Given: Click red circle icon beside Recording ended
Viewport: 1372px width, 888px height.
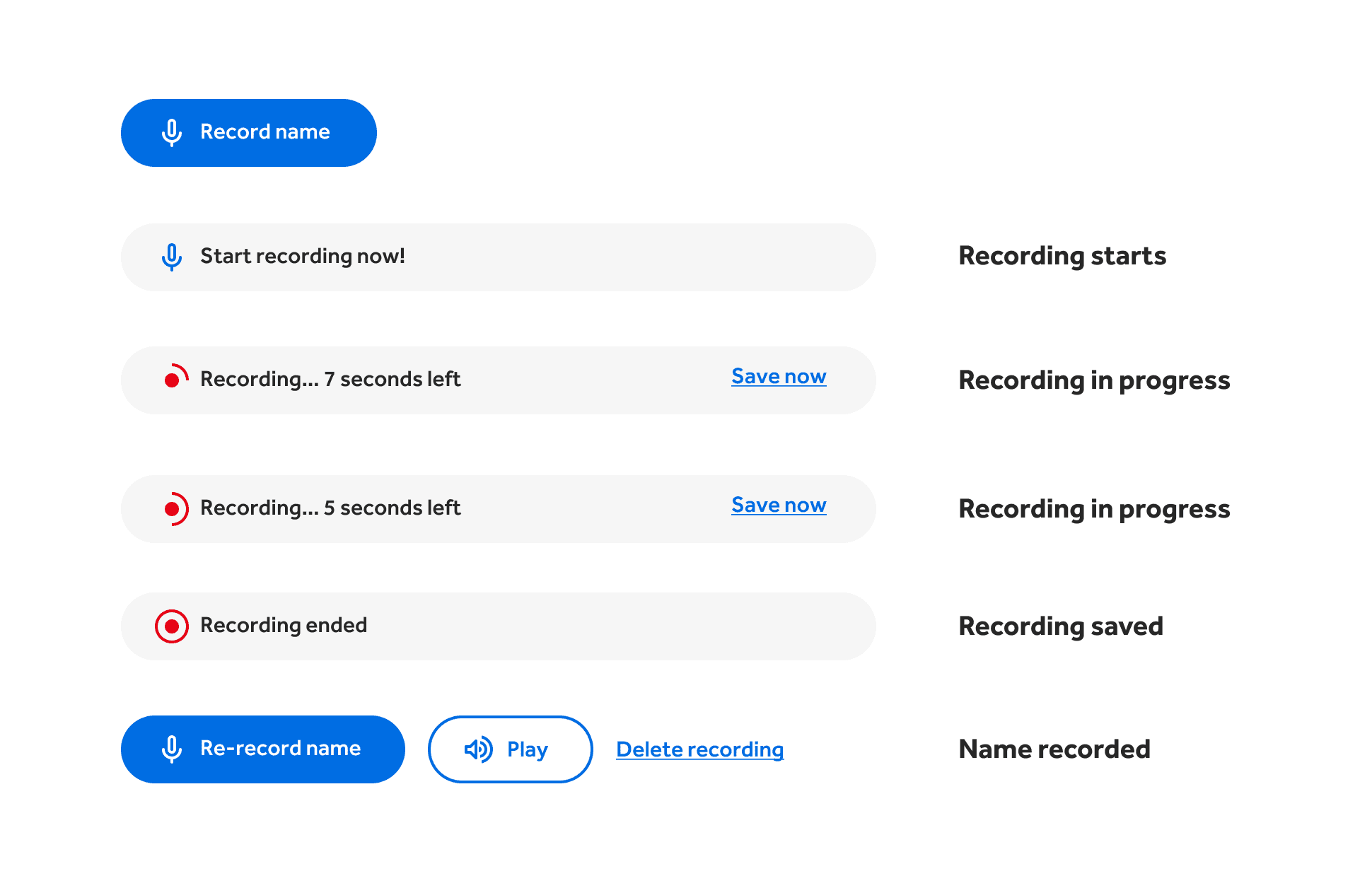Looking at the screenshot, I should [x=172, y=626].
